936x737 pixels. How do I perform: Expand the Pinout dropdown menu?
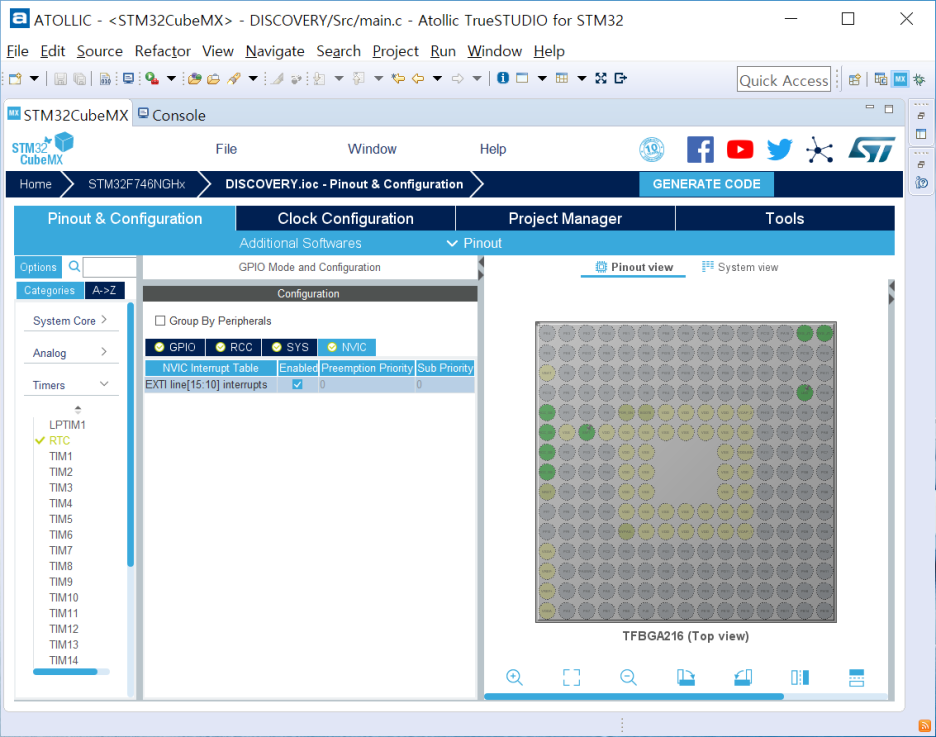click(x=475, y=243)
